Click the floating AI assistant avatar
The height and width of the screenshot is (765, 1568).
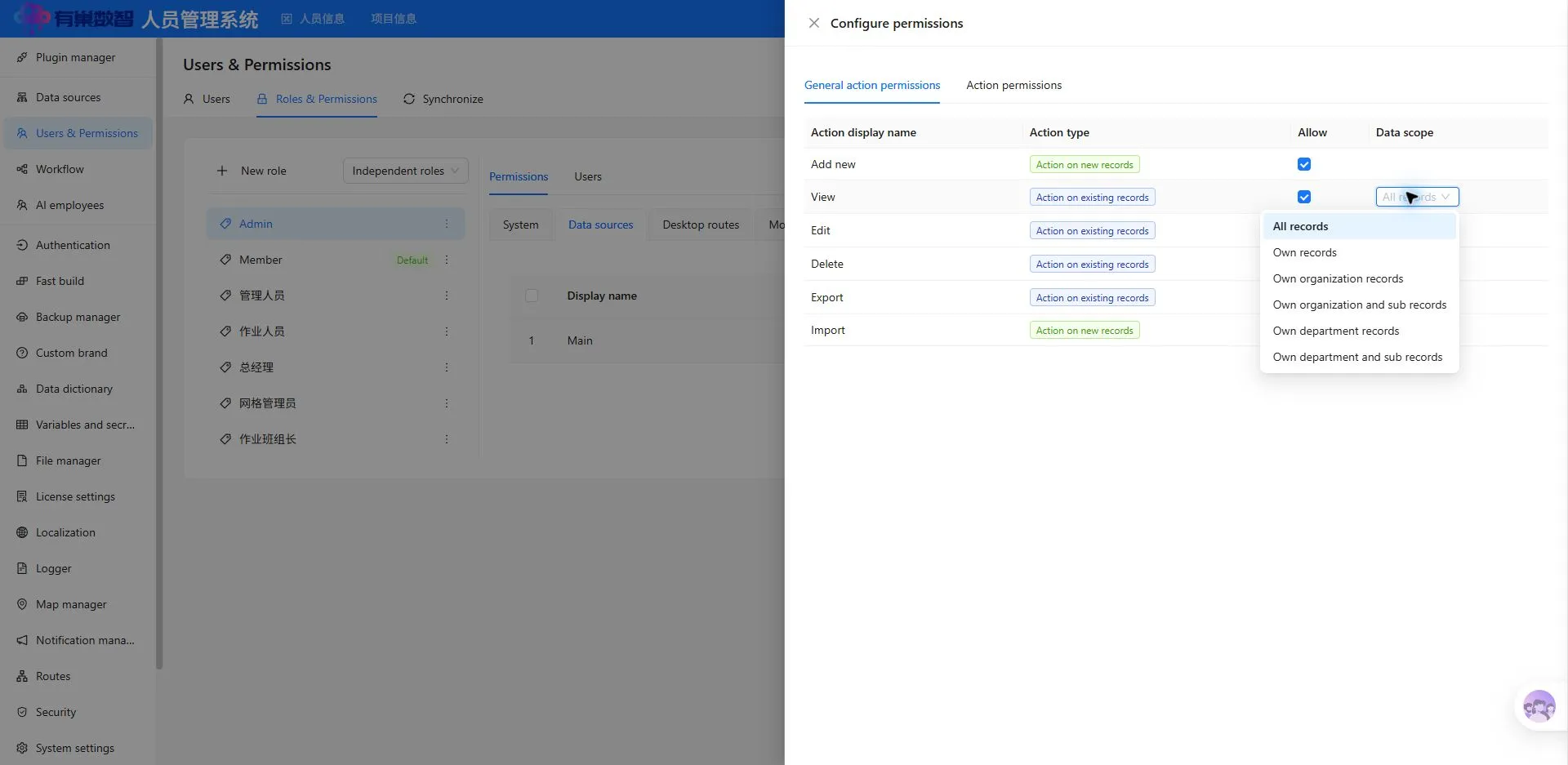pos(1539,706)
